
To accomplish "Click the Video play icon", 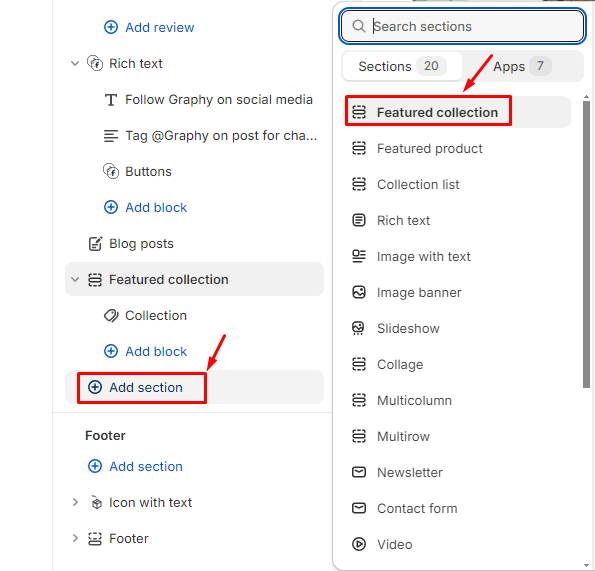I will 359,544.
